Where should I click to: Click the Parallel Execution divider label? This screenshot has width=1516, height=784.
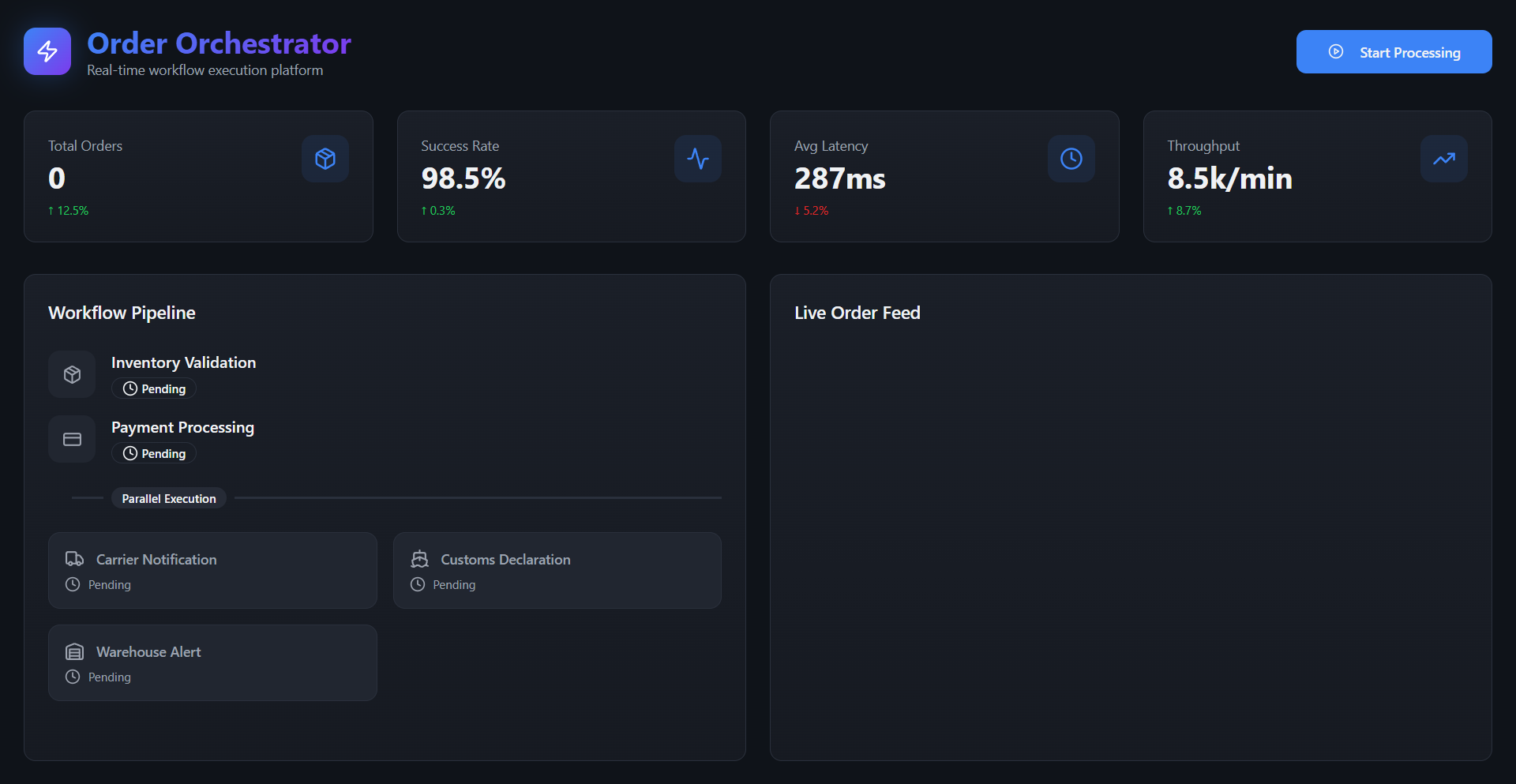(169, 498)
